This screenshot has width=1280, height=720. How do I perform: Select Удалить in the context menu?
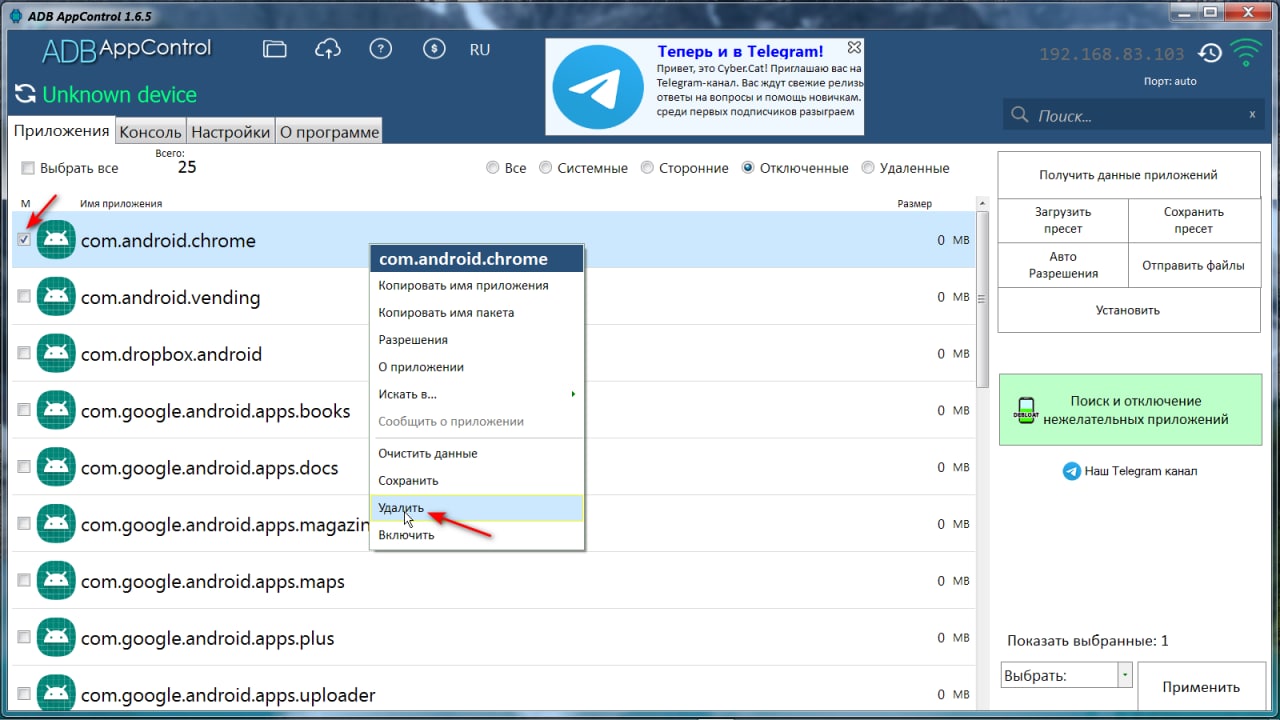tap(477, 508)
